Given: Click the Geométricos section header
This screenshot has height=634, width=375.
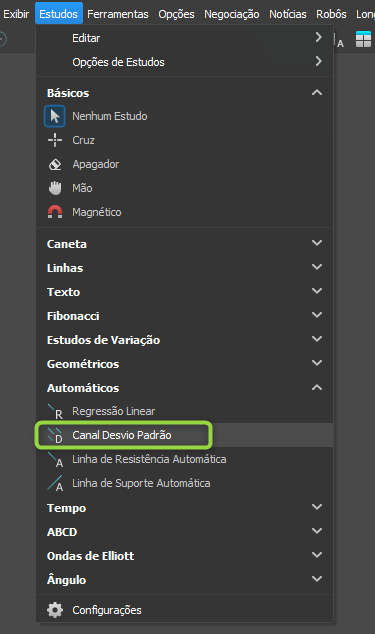Looking at the screenshot, I should [x=83, y=364].
